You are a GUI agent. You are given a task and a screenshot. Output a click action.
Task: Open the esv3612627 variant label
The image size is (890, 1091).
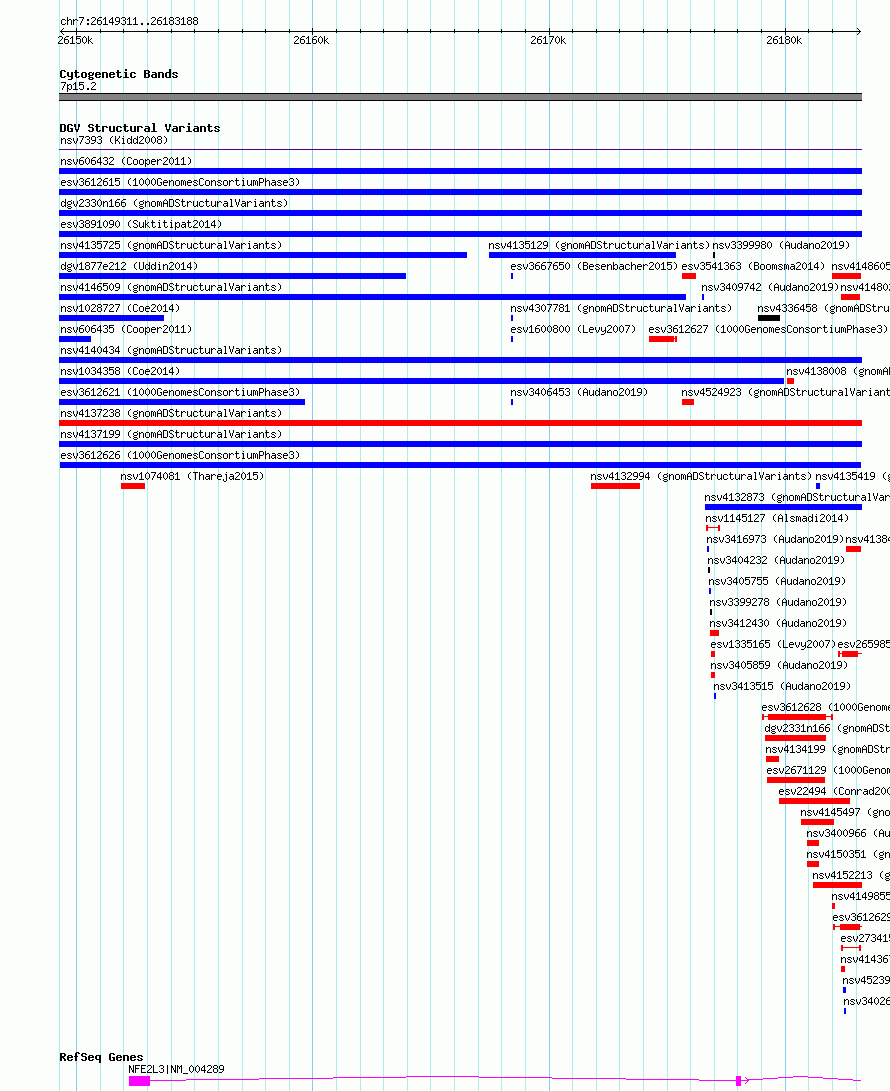coord(768,329)
